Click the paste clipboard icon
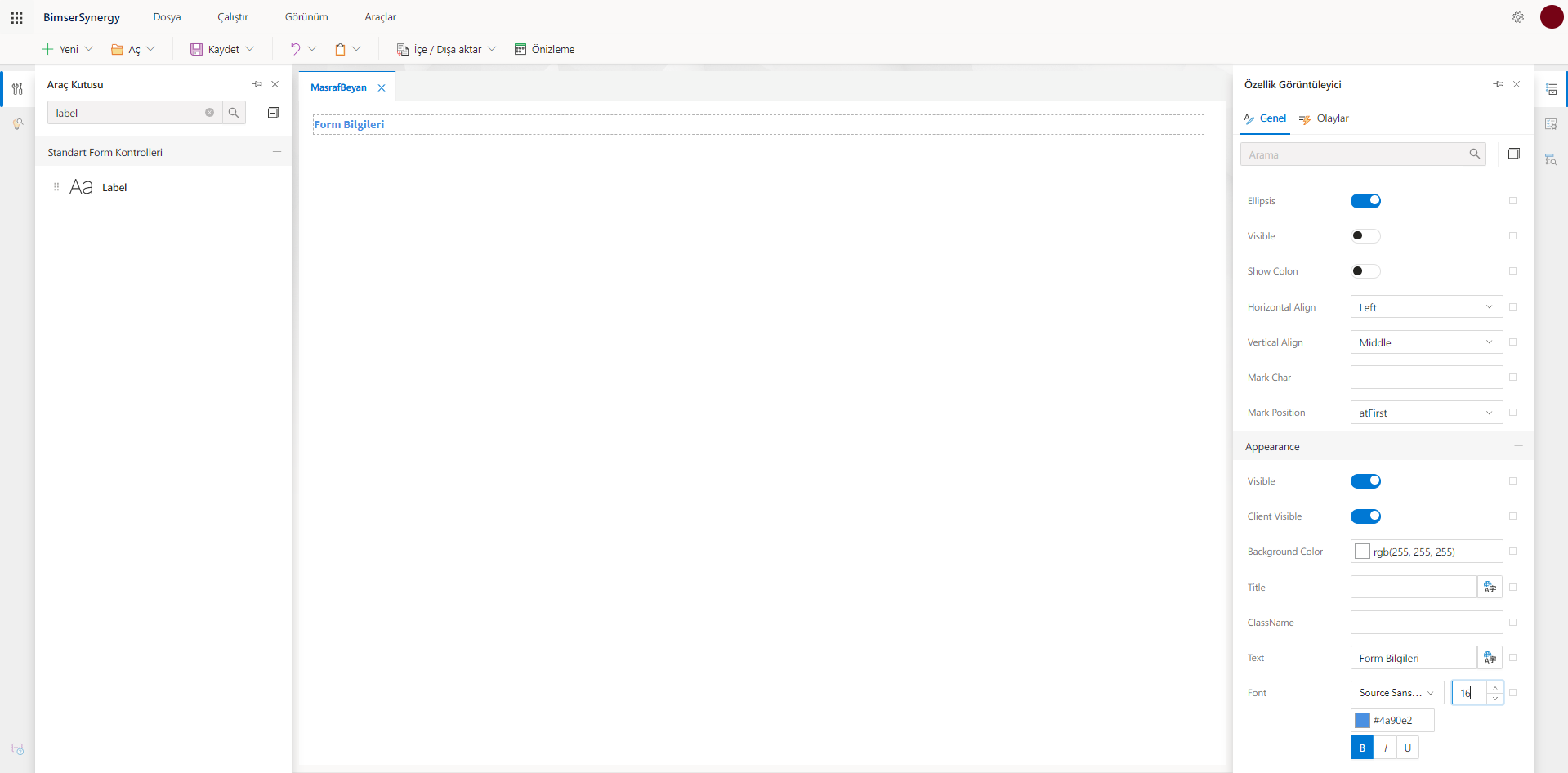The height and width of the screenshot is (773, 1568). click(x=340, y=49)
